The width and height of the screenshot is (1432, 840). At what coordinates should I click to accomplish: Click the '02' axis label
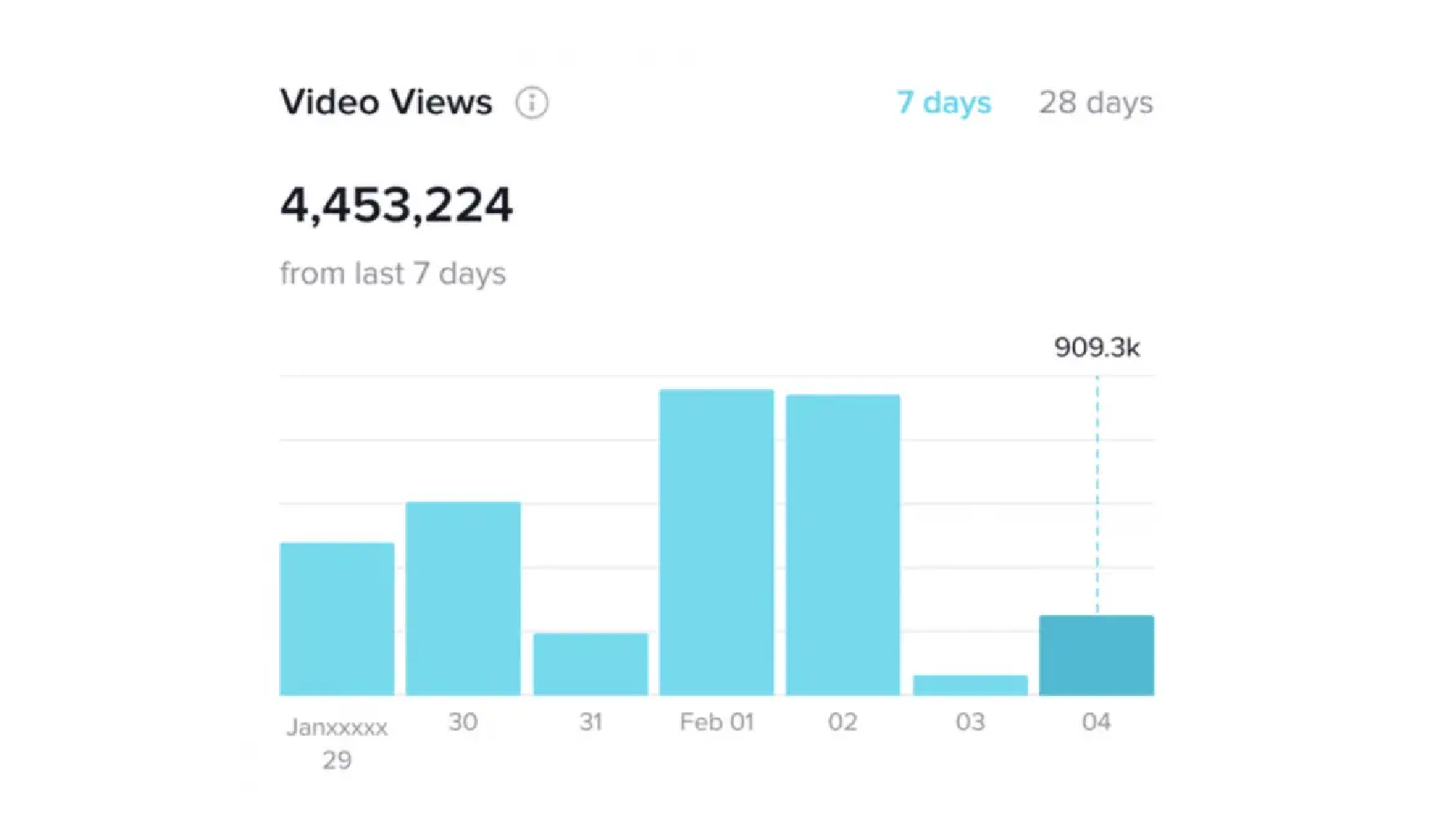point(843,722)
